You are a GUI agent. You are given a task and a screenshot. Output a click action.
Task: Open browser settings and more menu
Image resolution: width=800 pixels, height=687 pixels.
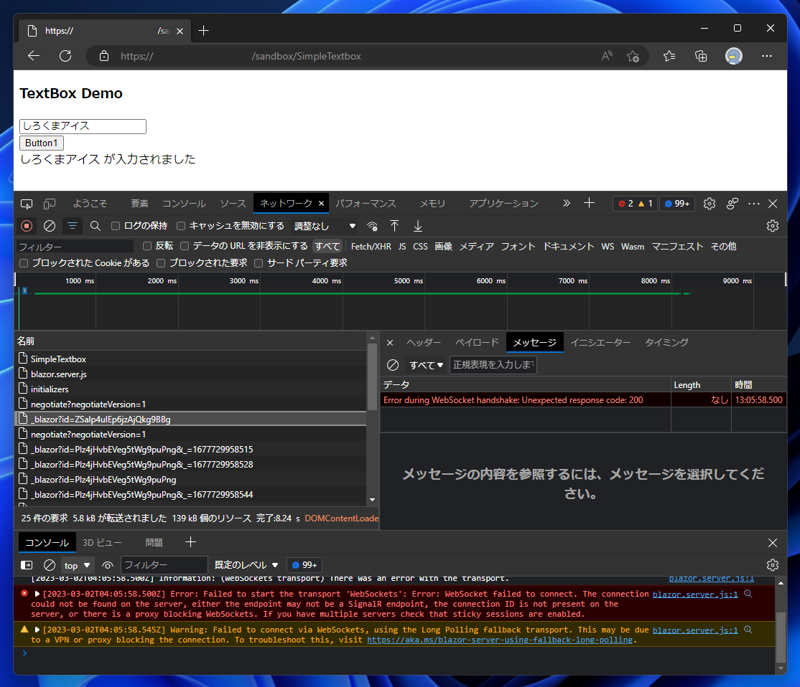pyautogui.click(x=767, y=56)
